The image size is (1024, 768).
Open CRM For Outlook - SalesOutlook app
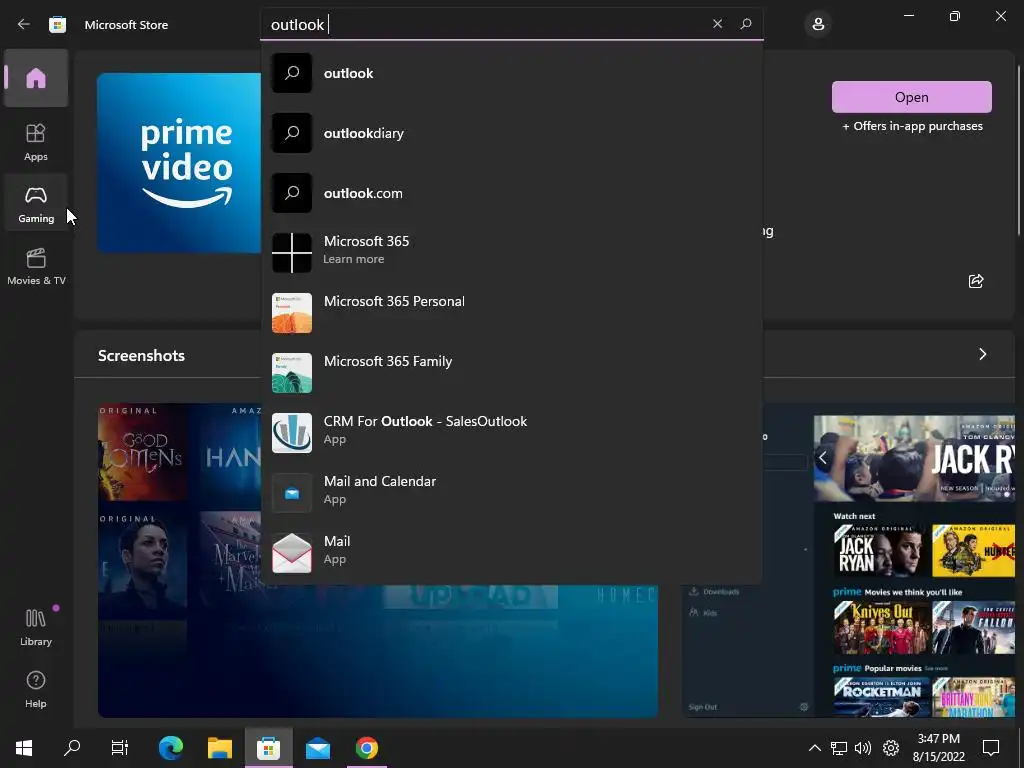511,433
